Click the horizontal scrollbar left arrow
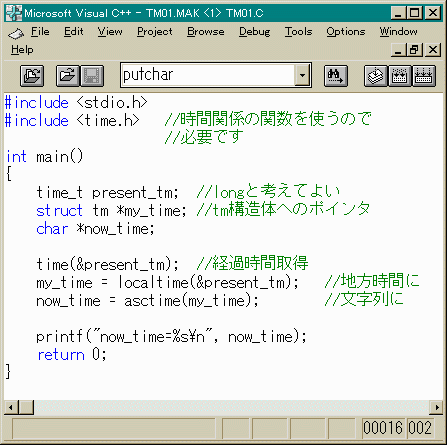This screenshot has width=447, height=445. click(x=11, y=407)
